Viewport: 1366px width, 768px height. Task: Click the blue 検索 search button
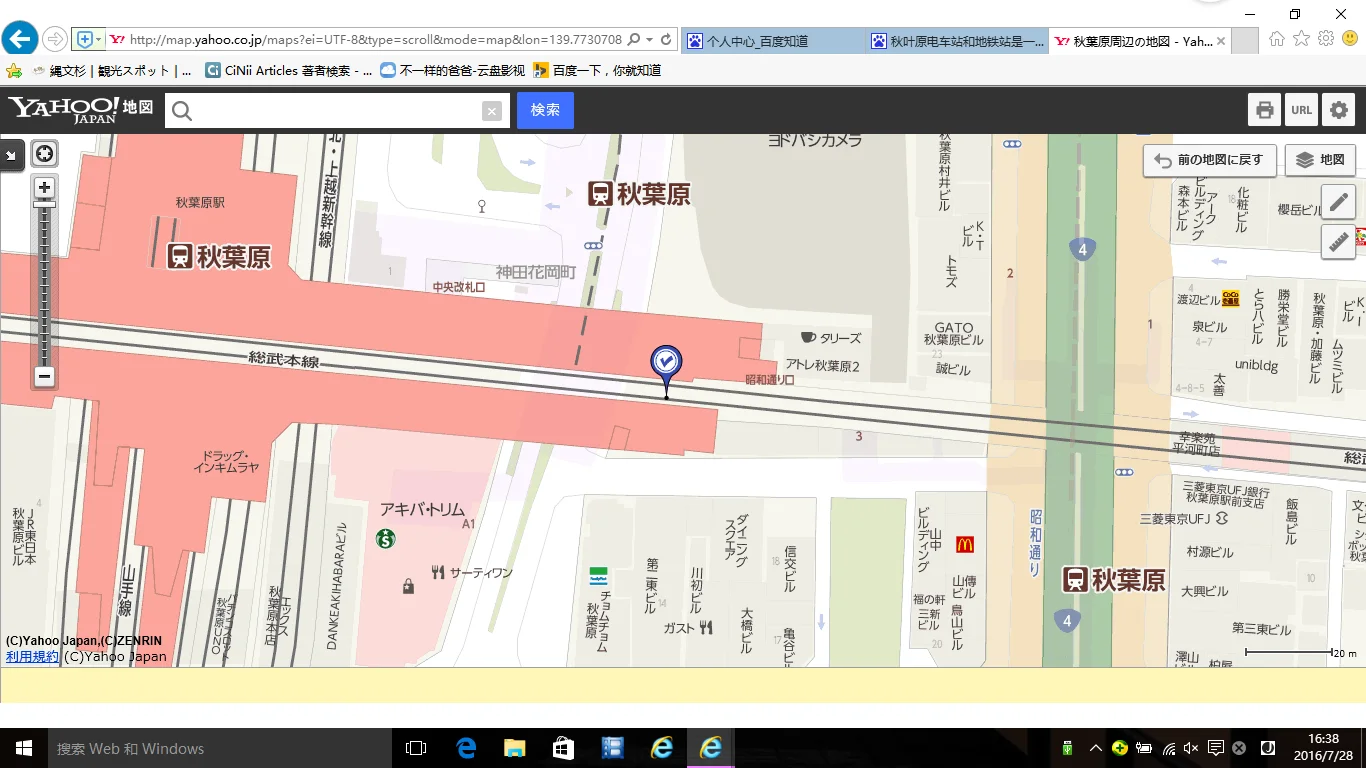tap(545, 111)
